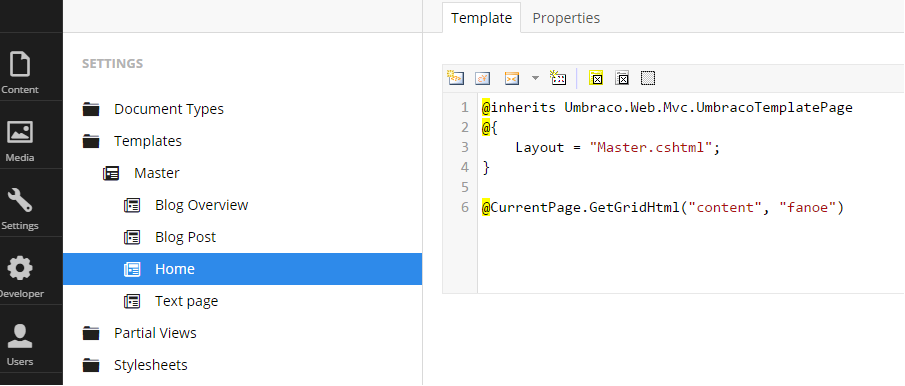Open the Users section
This screenshot has height=386, width=905.
coord(20,344)
